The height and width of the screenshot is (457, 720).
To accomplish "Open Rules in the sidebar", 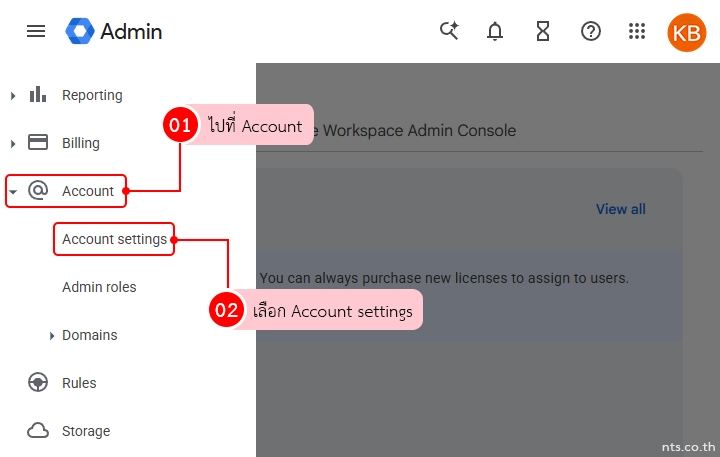I will pyautogui.click(x=79, y=383).
